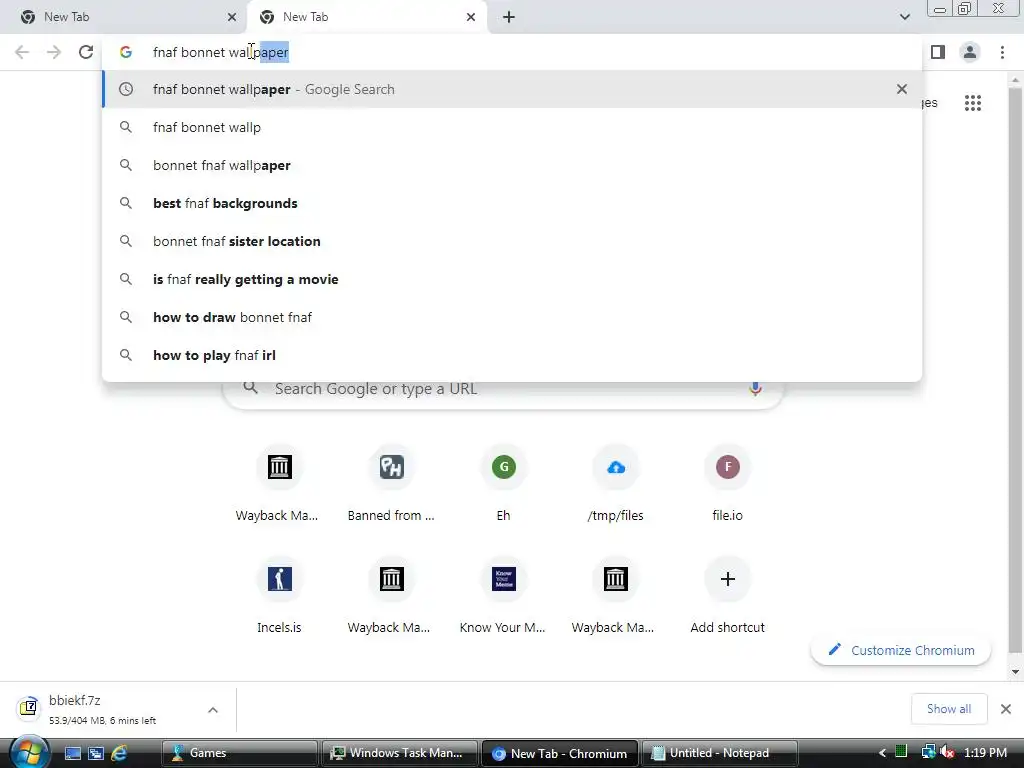Click the Switch between windows quick launch icon

pyautogui.click(x=95, y=753)
